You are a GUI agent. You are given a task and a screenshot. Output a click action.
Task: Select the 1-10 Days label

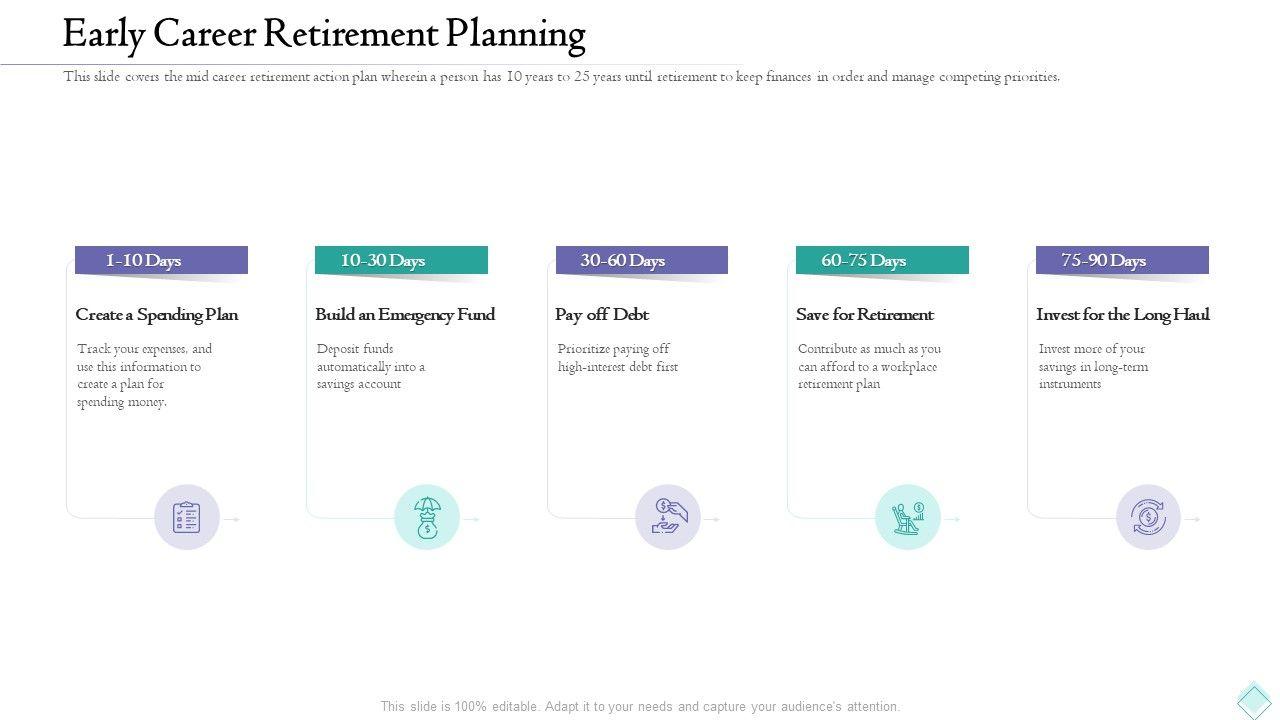click(144, 261)
